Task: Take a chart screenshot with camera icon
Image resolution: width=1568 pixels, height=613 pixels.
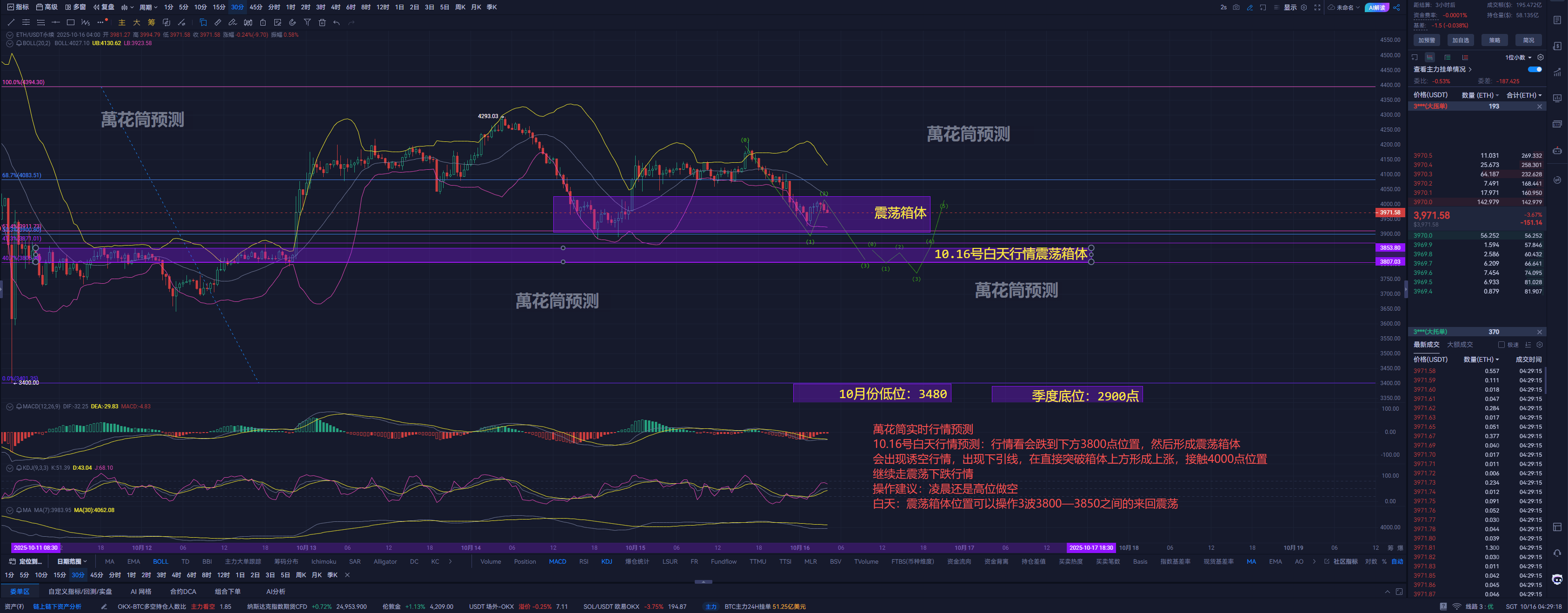Action: [1236, 7]
